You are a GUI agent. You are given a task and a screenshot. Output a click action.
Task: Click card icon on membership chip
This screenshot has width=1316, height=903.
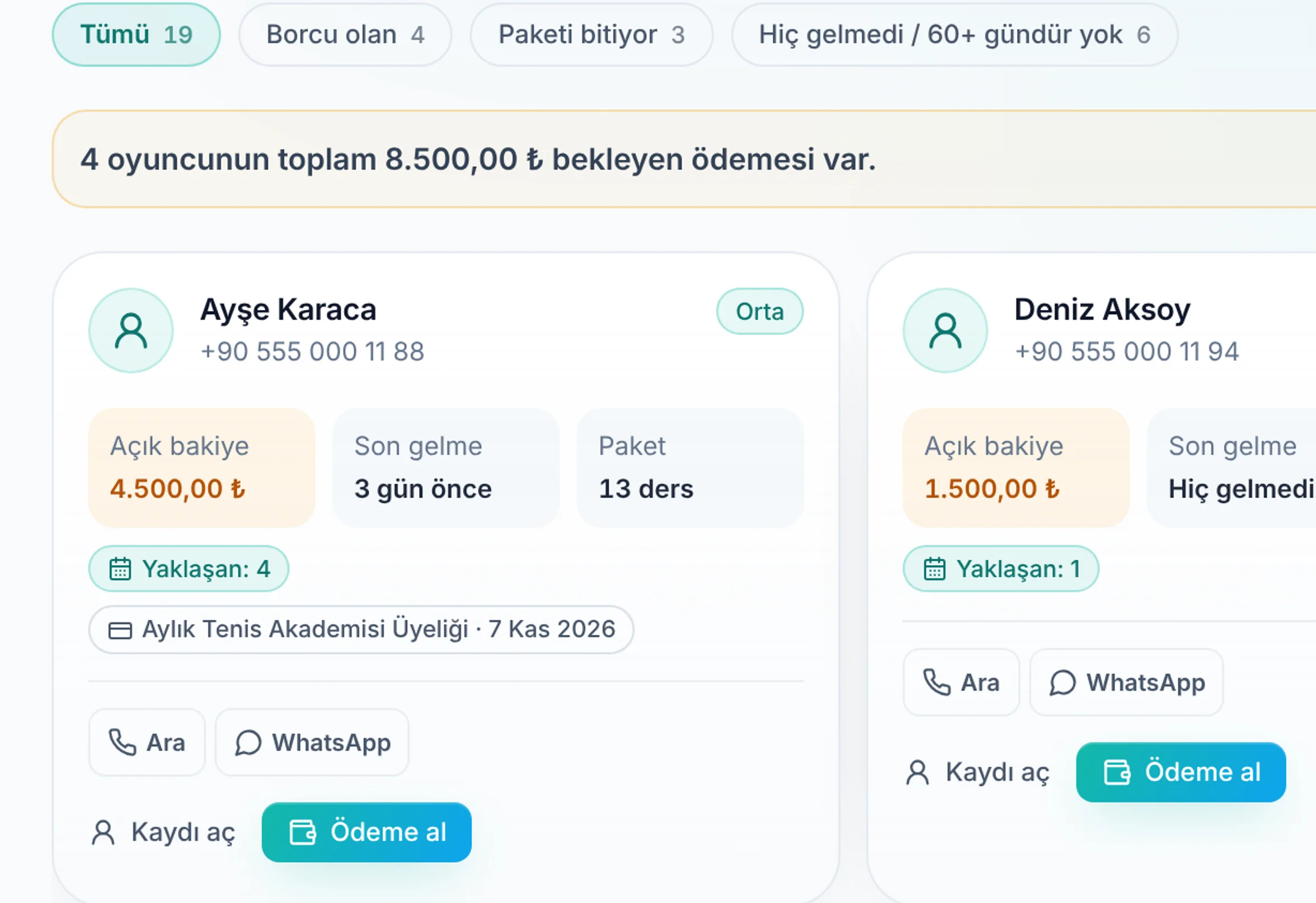120,630
